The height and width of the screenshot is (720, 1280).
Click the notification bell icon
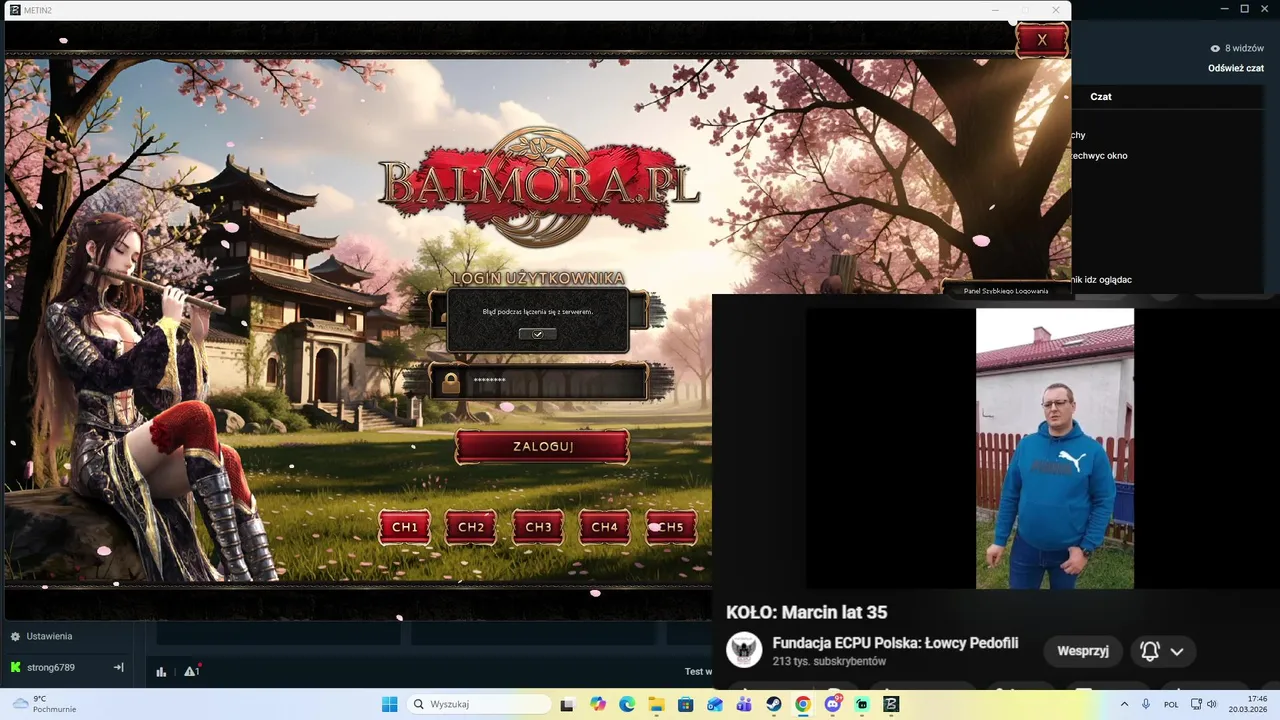[x=1150, y=651]
